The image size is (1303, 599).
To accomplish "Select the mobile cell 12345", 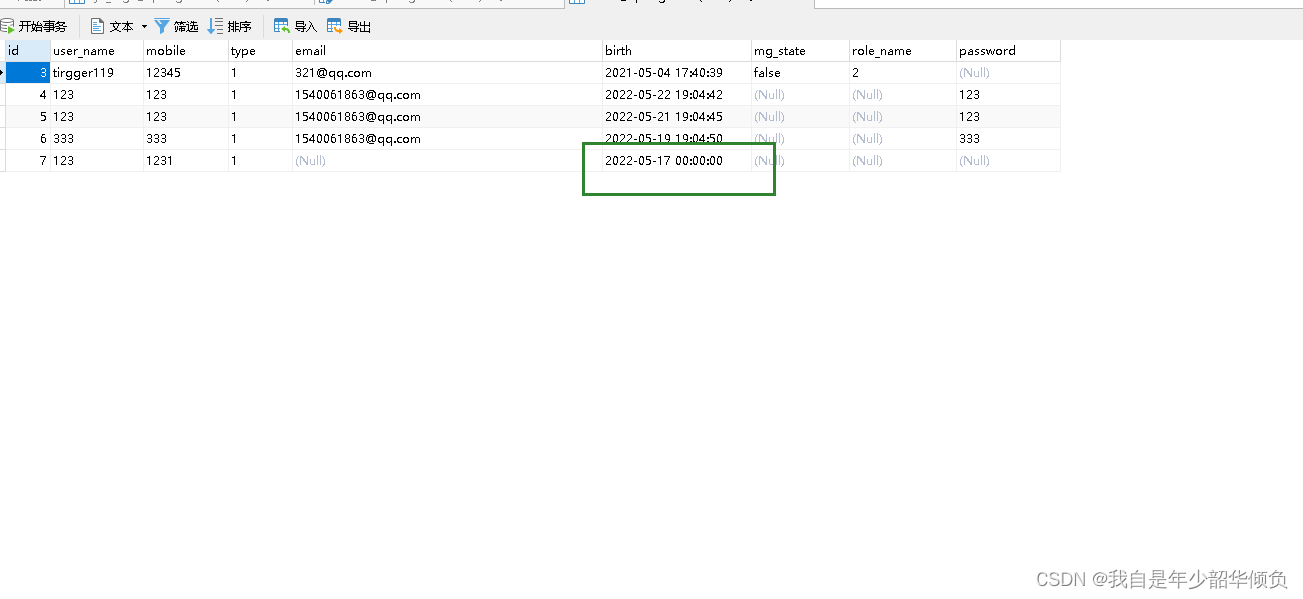I will coord(186,73).
